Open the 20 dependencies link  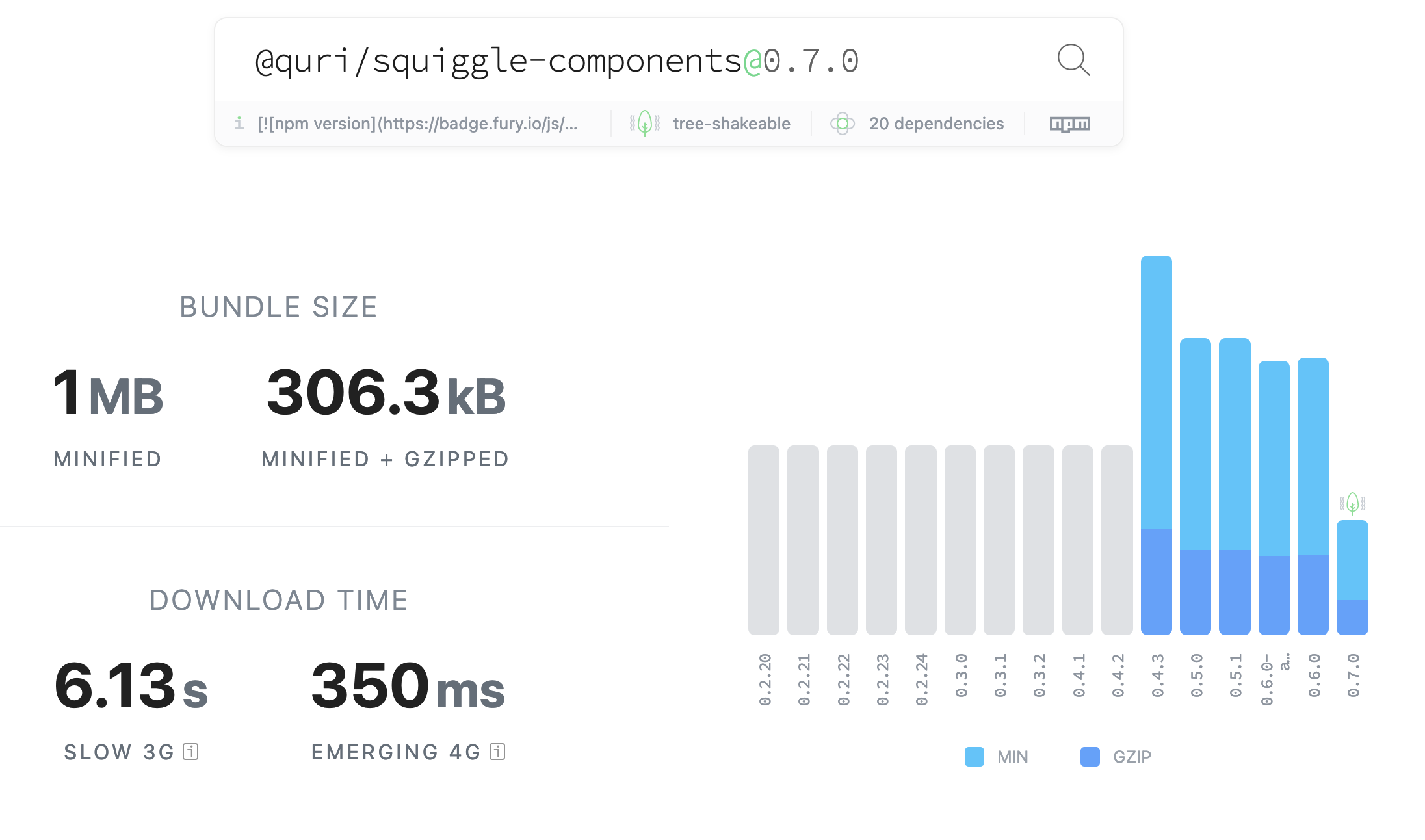tap(936, 124)
